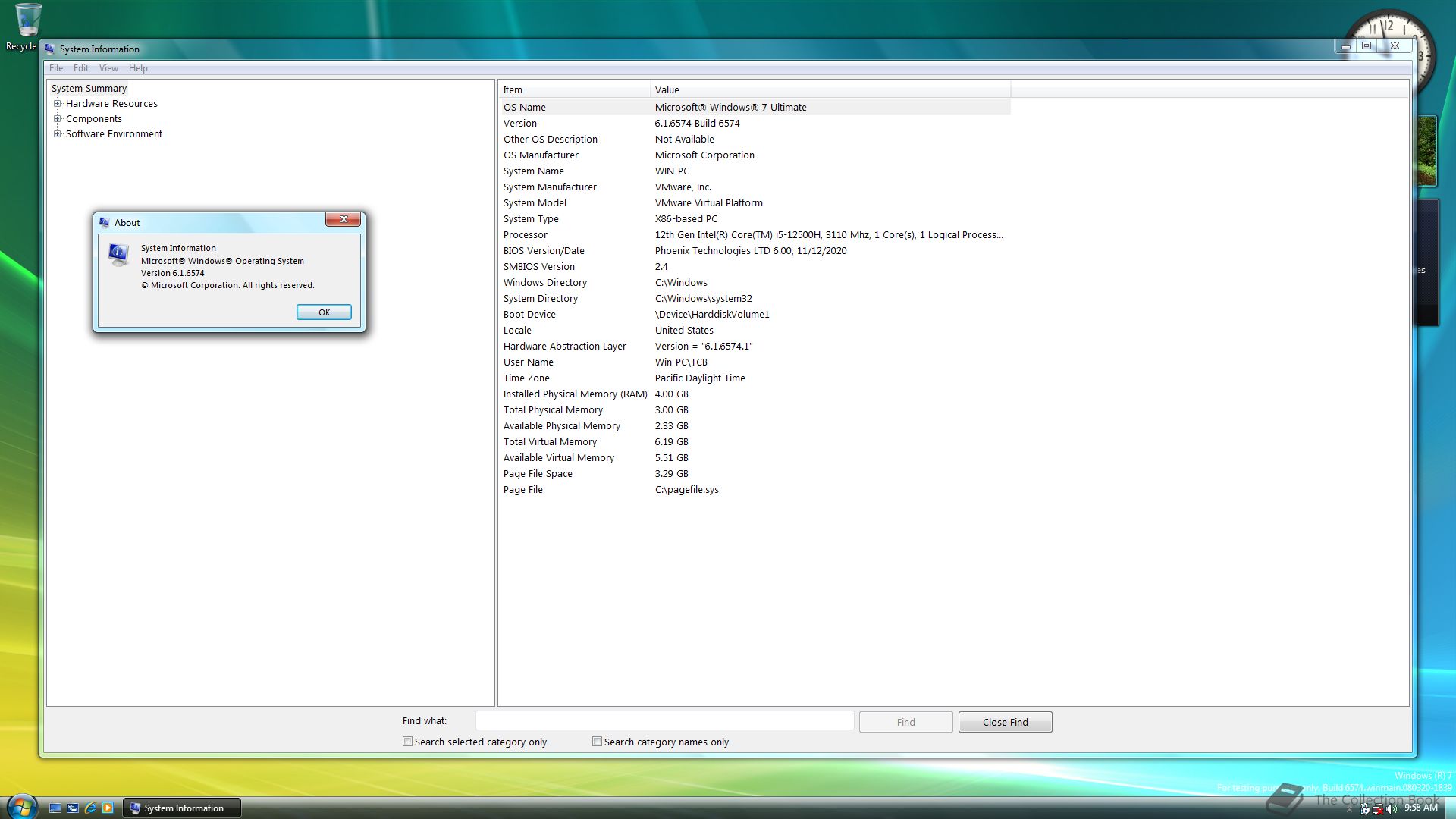Viewport: 1456px width, 819px height.
Task: Launch Internet Explorer from quick launch
Action: pyautogui.click(x=90, y=808)
